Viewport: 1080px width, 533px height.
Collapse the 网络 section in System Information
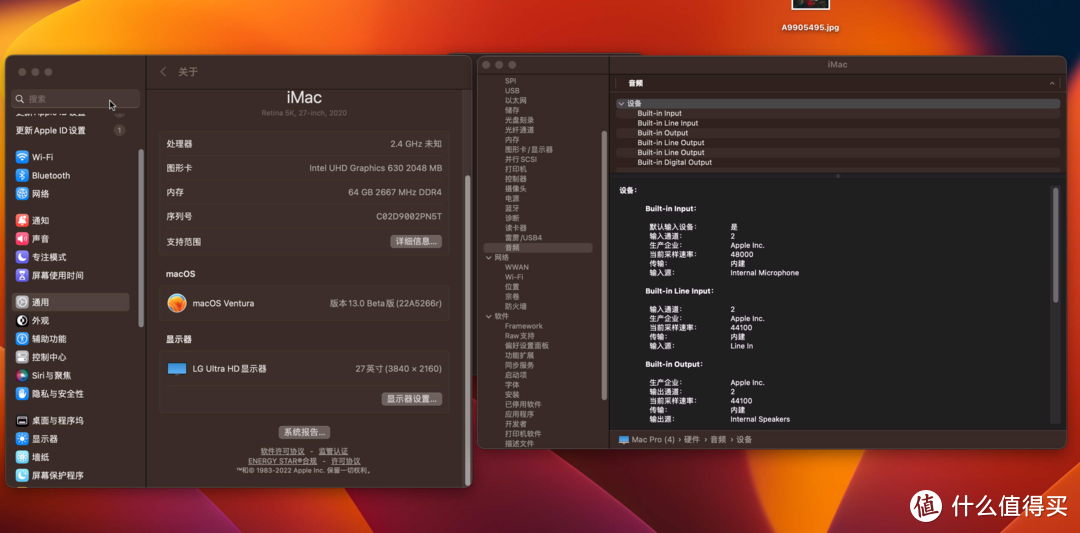coord(488,258)
